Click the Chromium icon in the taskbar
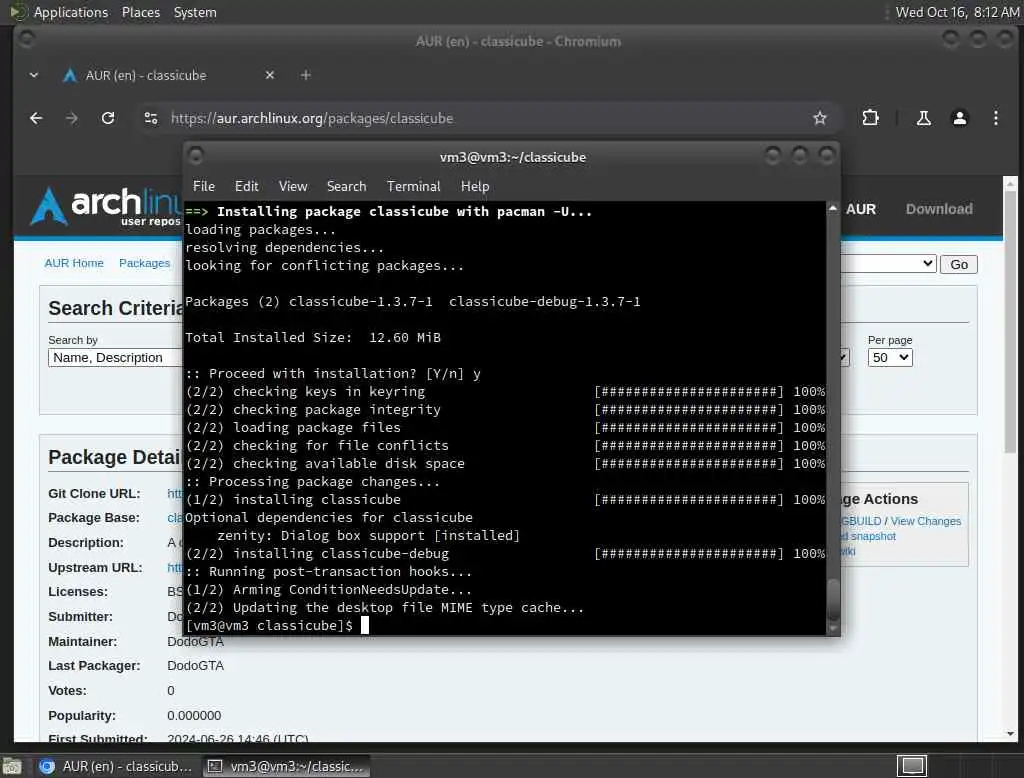1024x778 pixels. [x=46, y=766]
